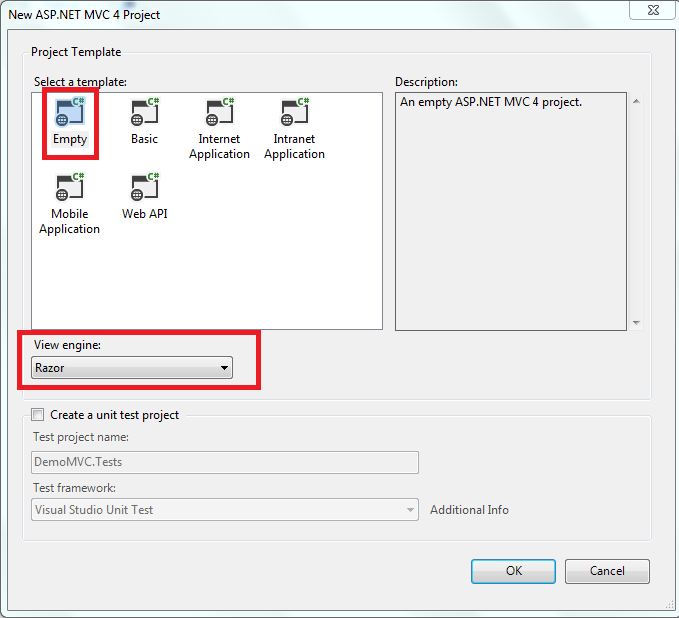This screenshot has height=618, width=679.
Task: Click the 'Mobile Application' label text
Action: pos(69,221)
